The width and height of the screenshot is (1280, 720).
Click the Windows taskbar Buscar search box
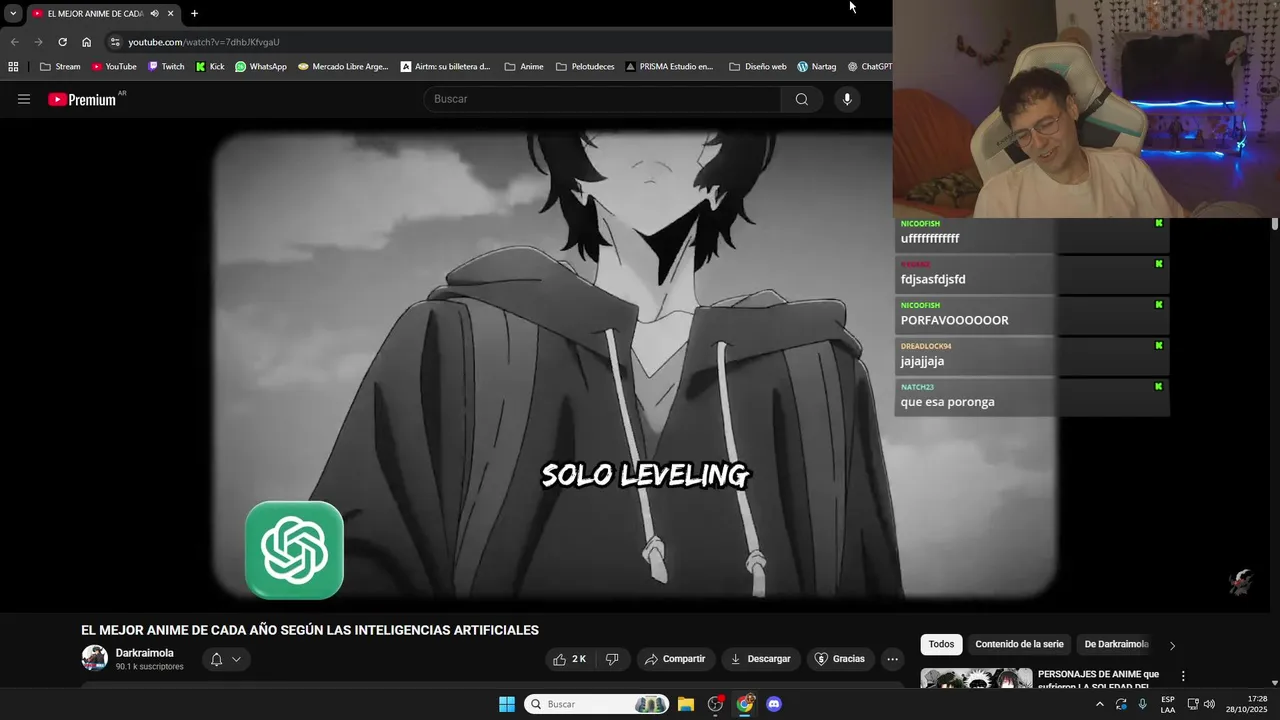597,704
